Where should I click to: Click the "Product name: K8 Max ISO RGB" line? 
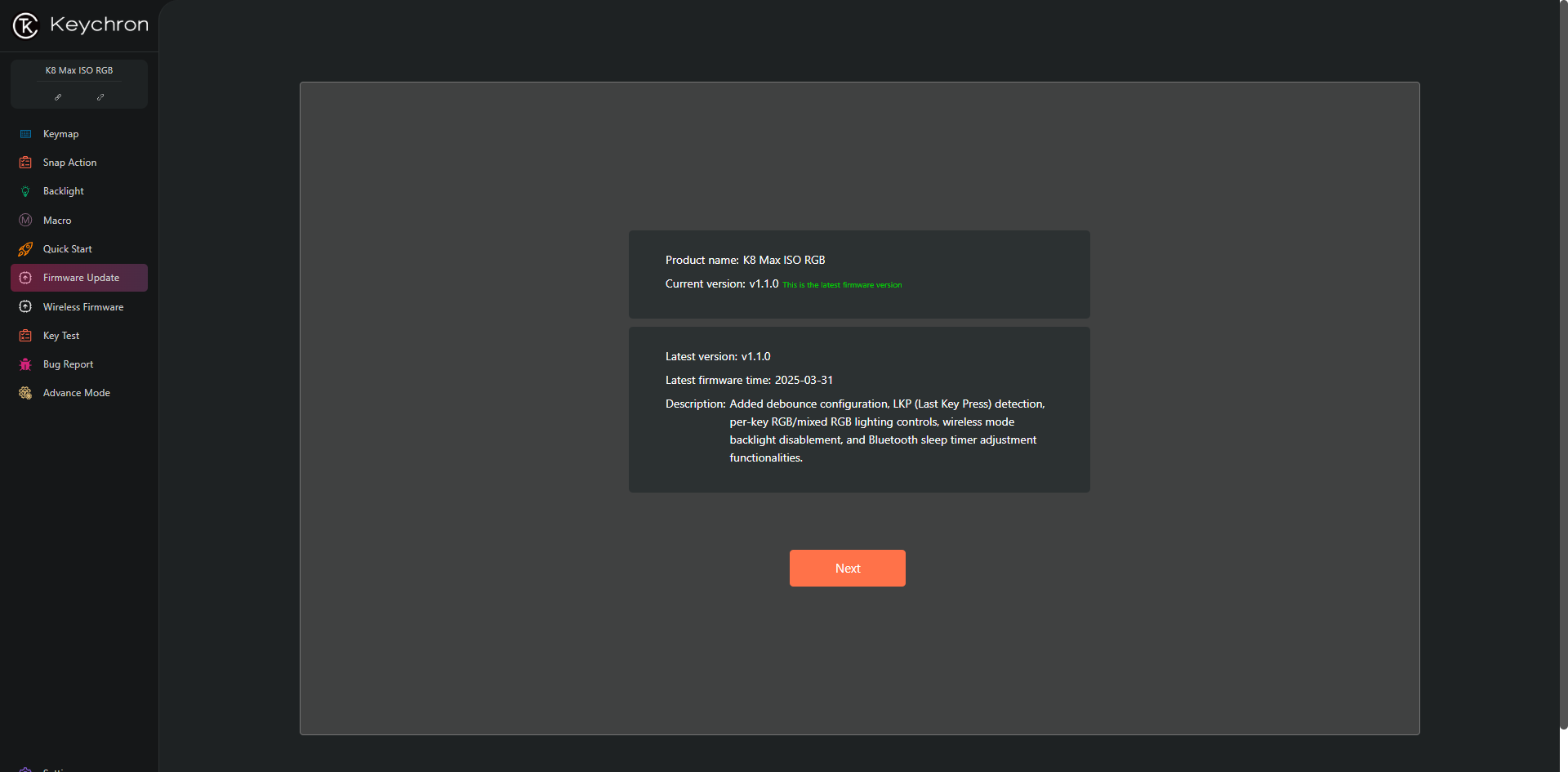[x=746, y=260]
